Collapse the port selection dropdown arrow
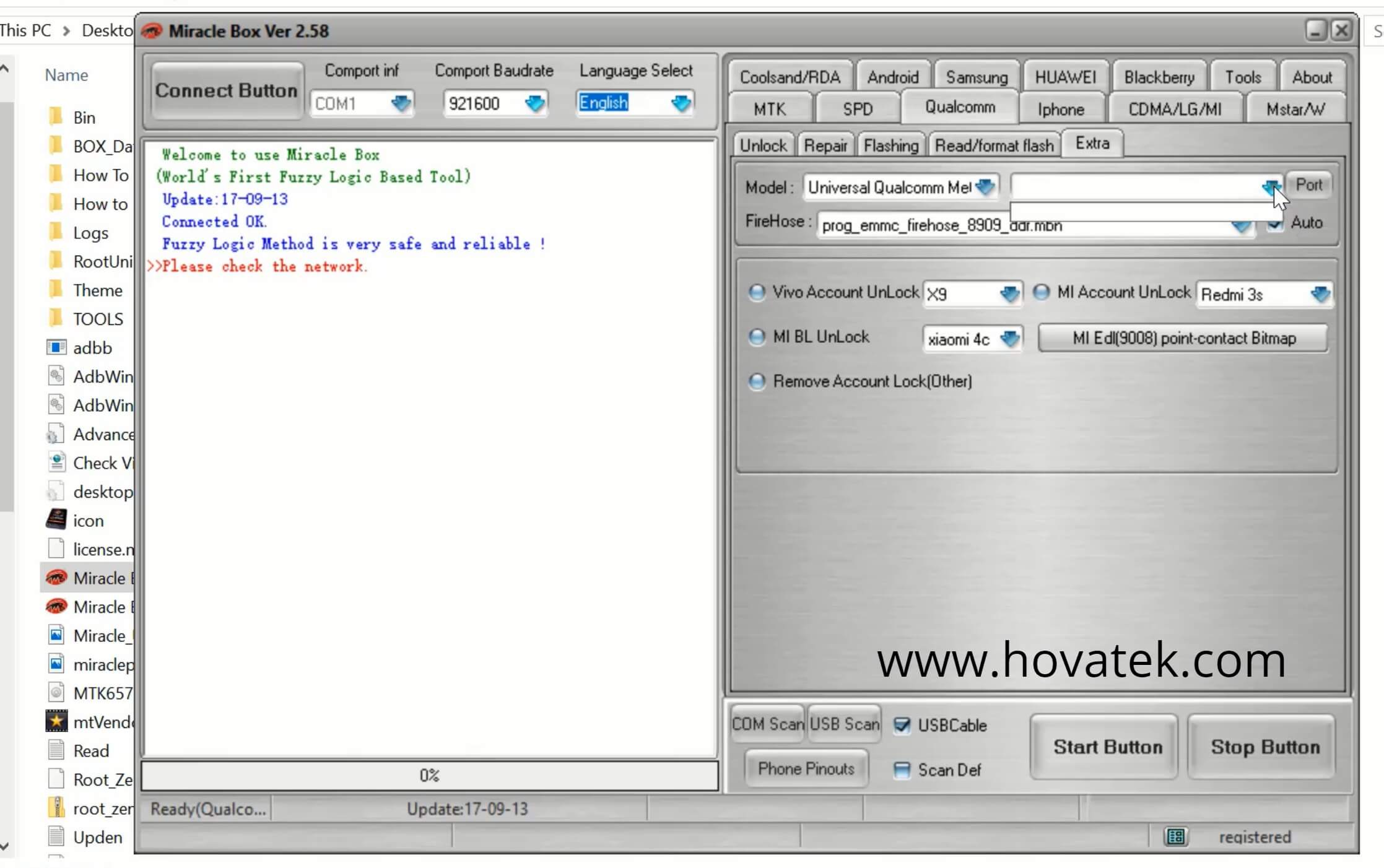This screenshot has height=868, width=1384. click(1270, 186)
